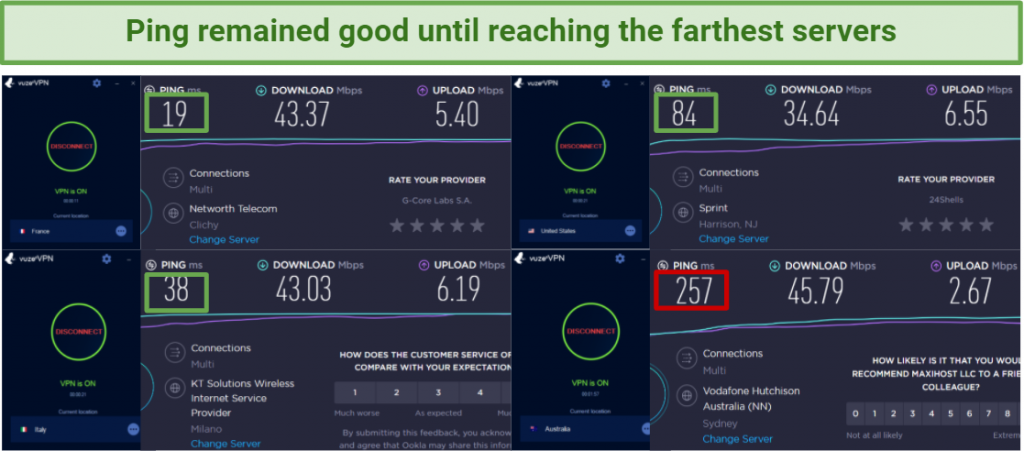Viewport: 1024px width, 451px height.
Task: Click the upload arrow icon above 6.19
Action: [x=423, y=265]
